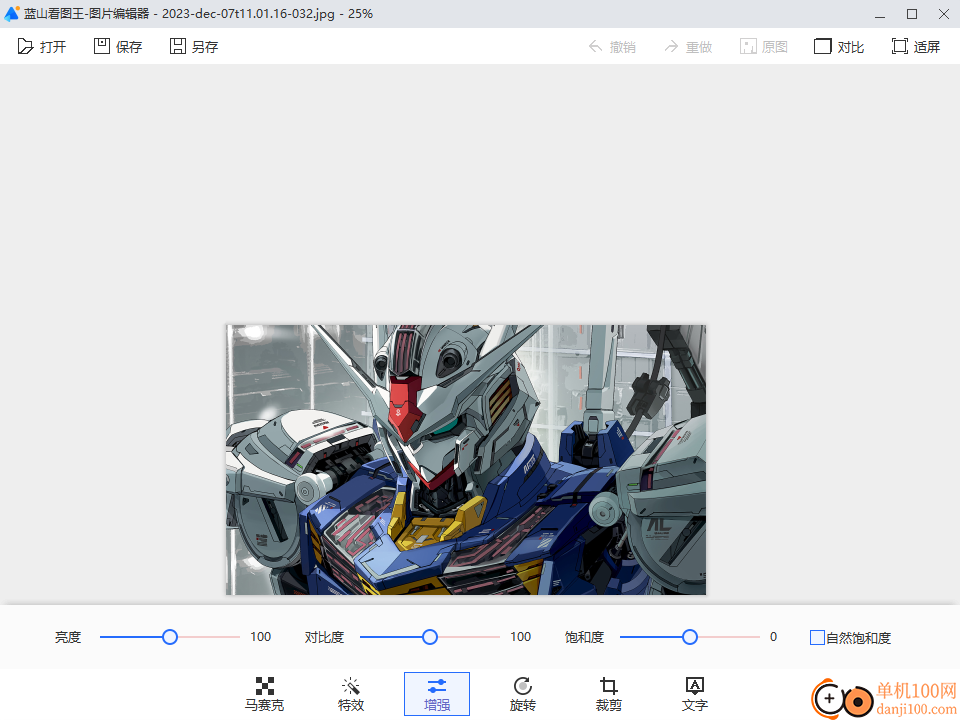Click the 亮度 brightness slider handle
The width and height of the screenshot is (960, 720).
[x=170, y=637]
